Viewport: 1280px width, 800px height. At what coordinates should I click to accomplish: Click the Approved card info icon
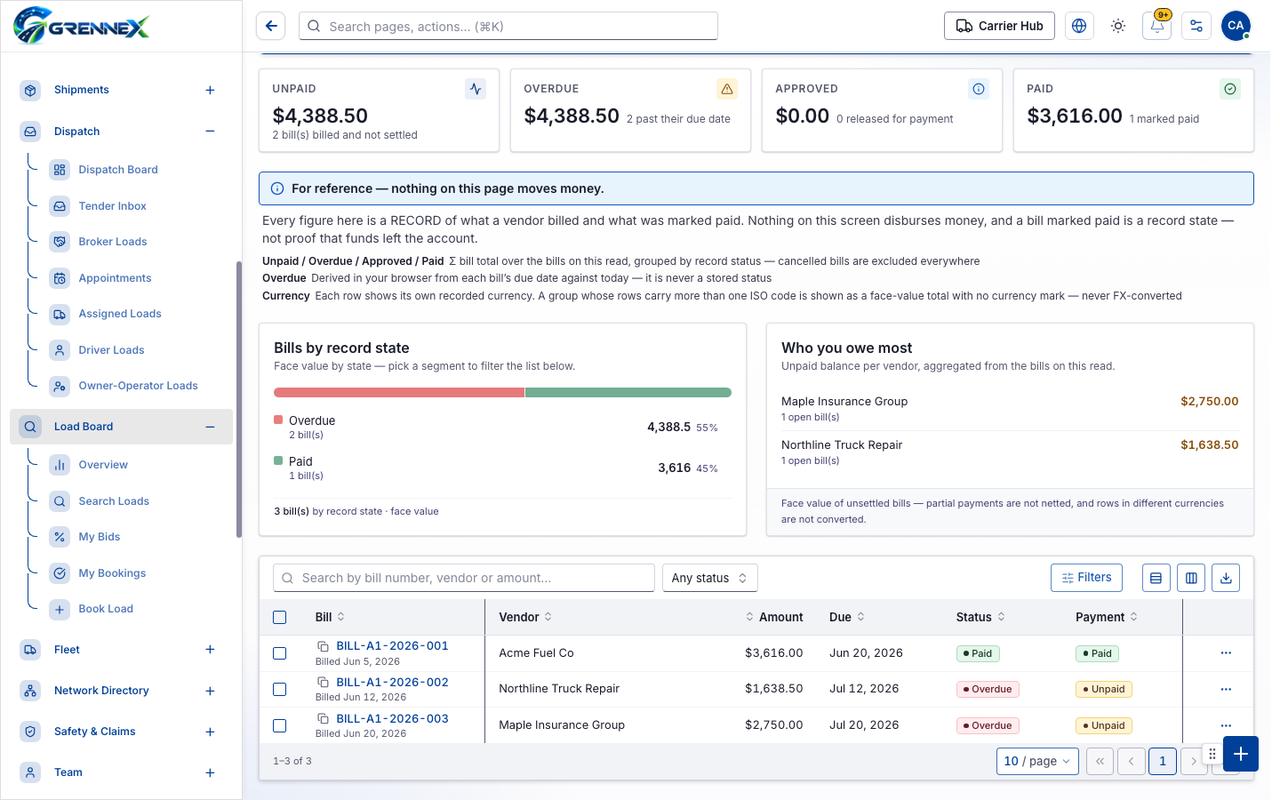[979, 89]
